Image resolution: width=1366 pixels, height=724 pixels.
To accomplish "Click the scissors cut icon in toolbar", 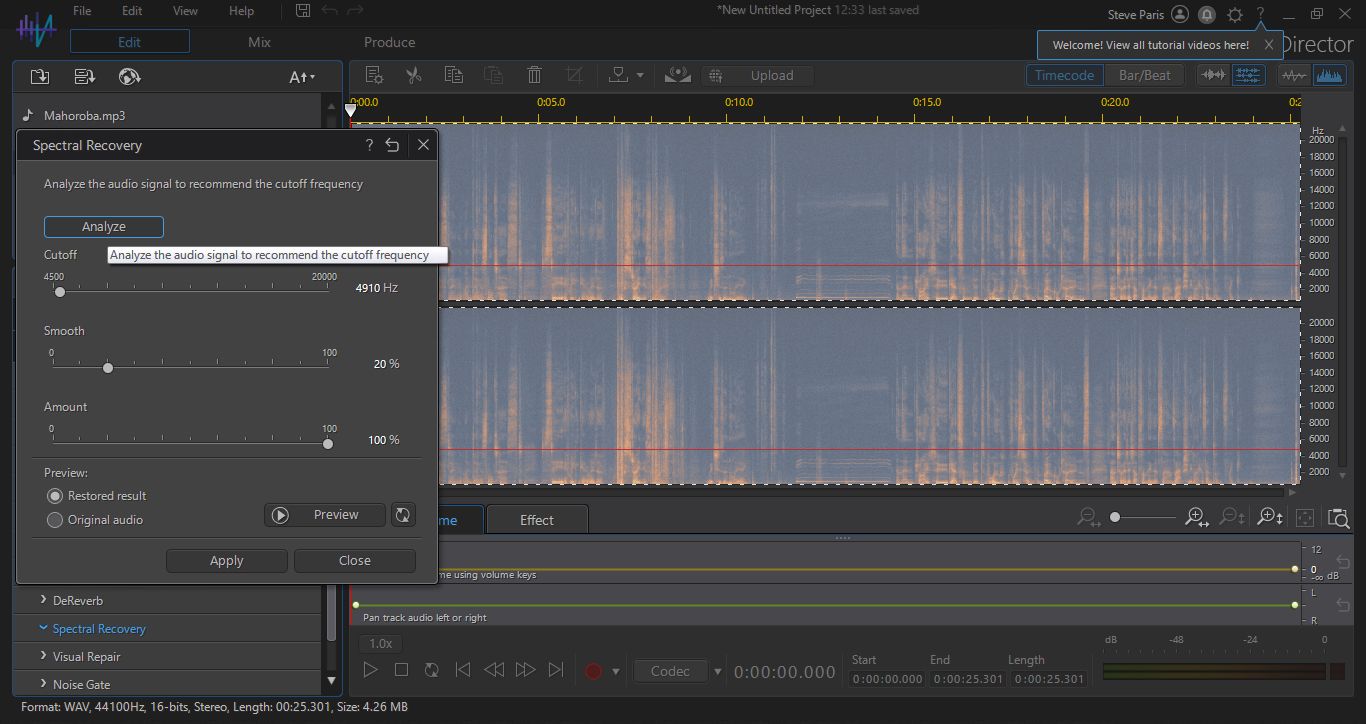I will (x=413, y=75).
